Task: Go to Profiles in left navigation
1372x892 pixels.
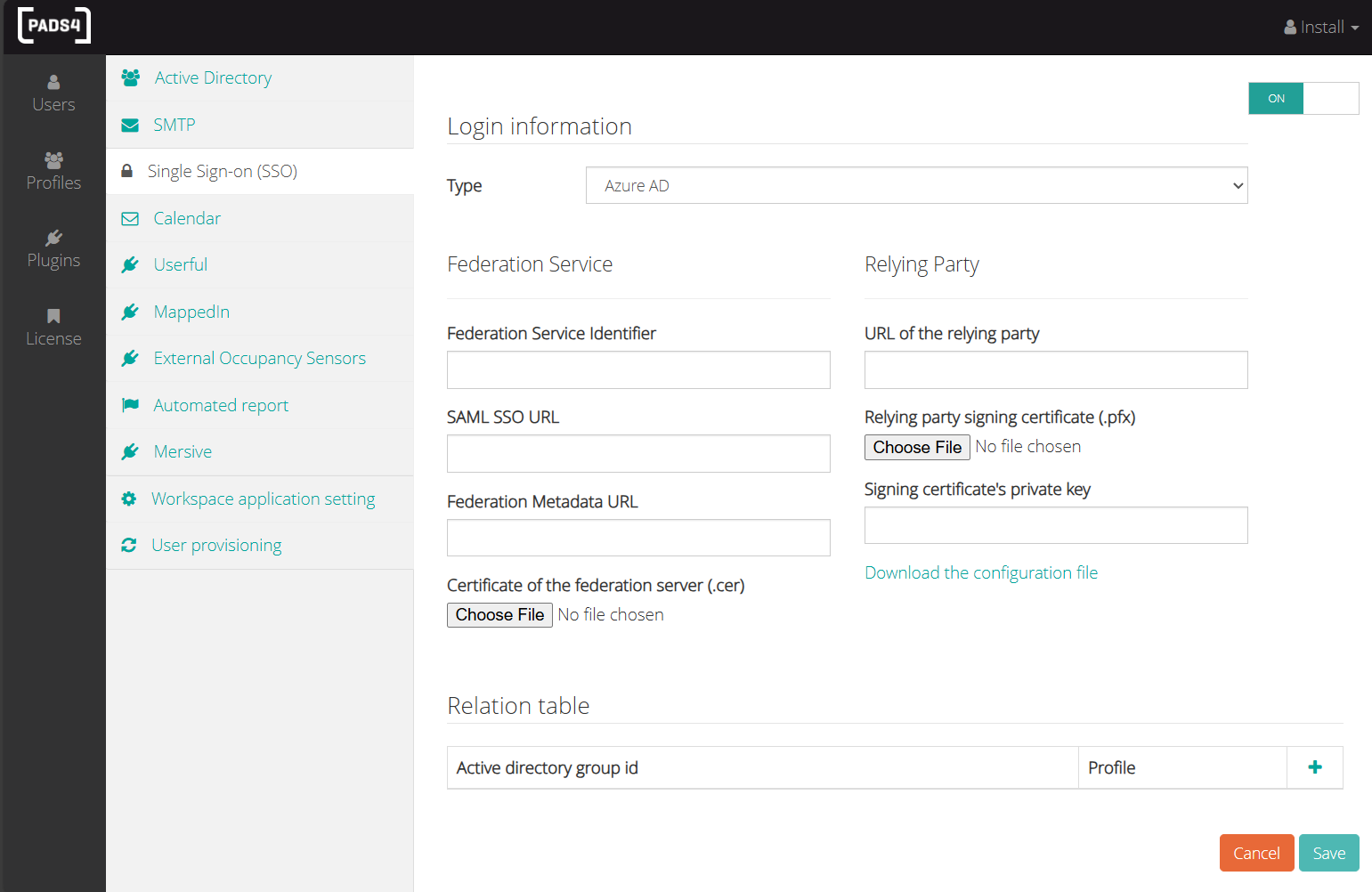Action: tap(53, 172)
